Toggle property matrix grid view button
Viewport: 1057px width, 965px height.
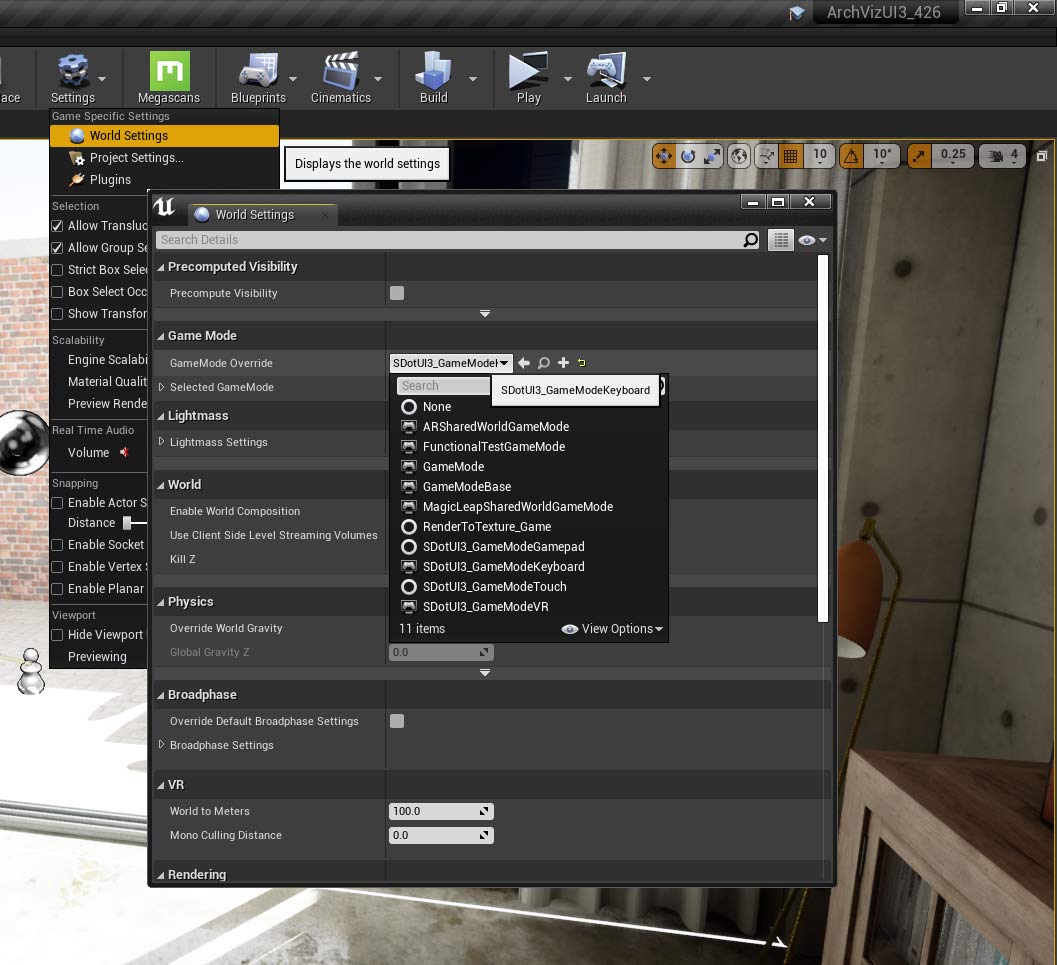coord(781,240)
